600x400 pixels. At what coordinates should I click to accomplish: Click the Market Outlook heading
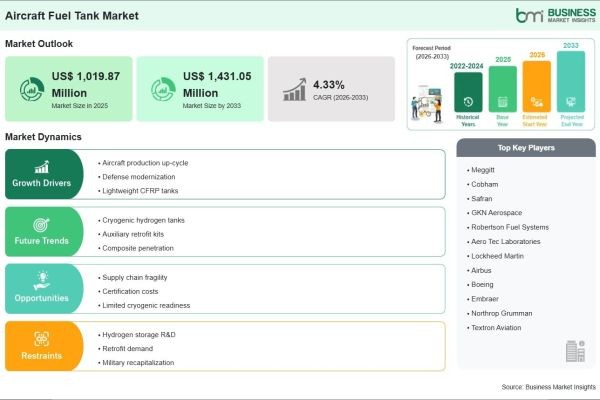39,44
